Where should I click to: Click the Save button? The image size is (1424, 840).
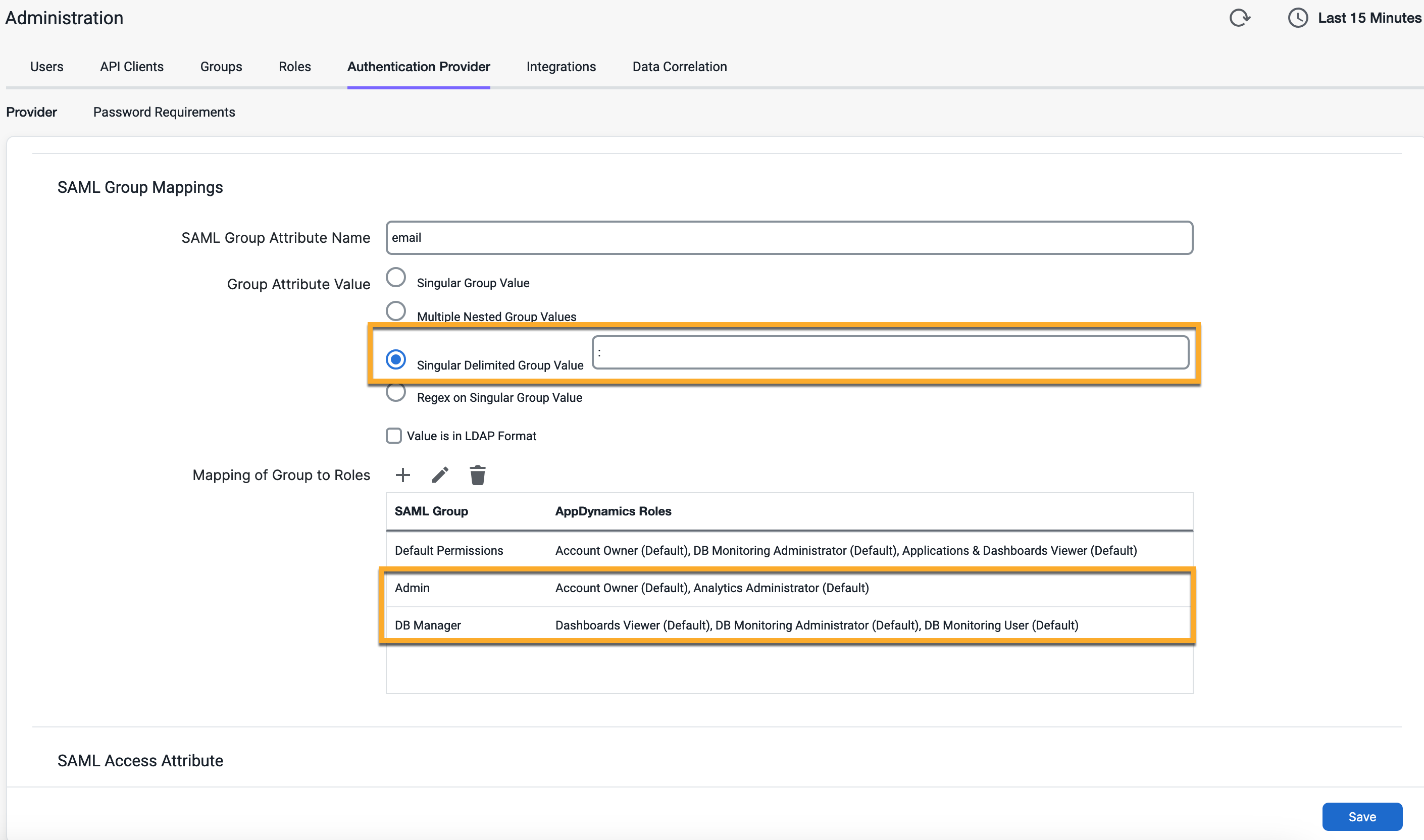click(x=1362, y=816)
